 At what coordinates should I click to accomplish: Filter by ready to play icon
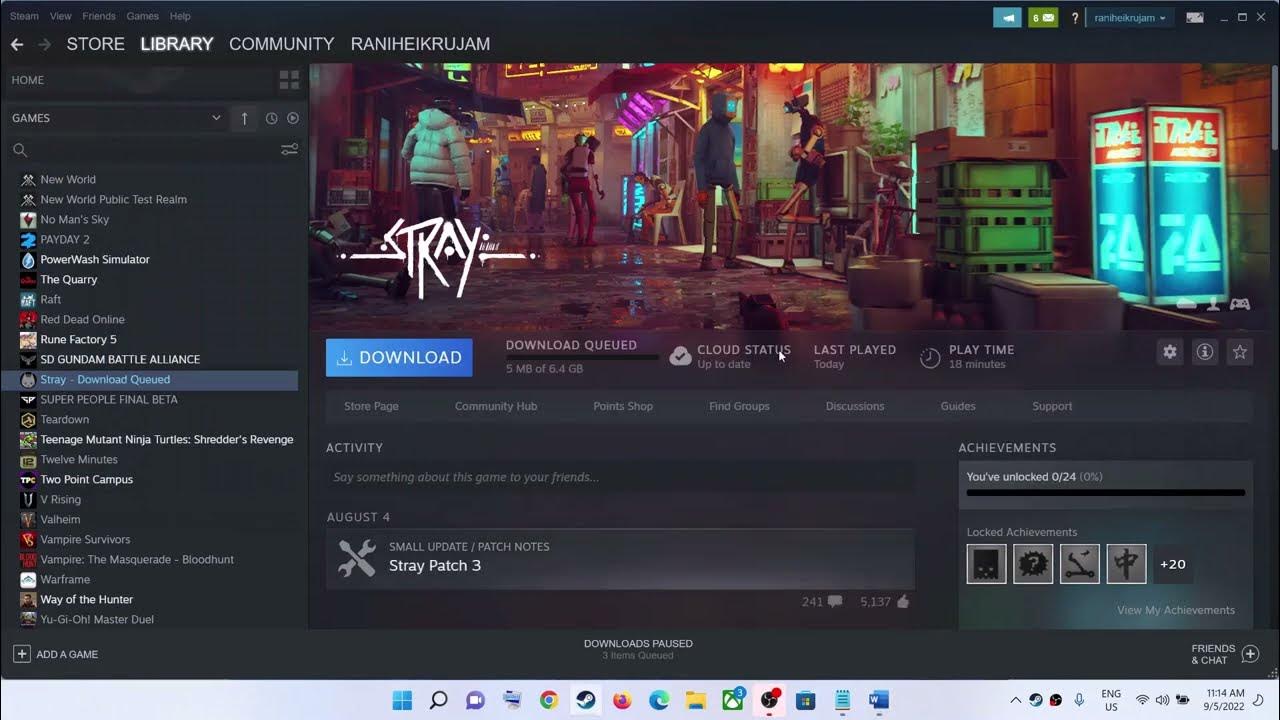coord(293,118)
